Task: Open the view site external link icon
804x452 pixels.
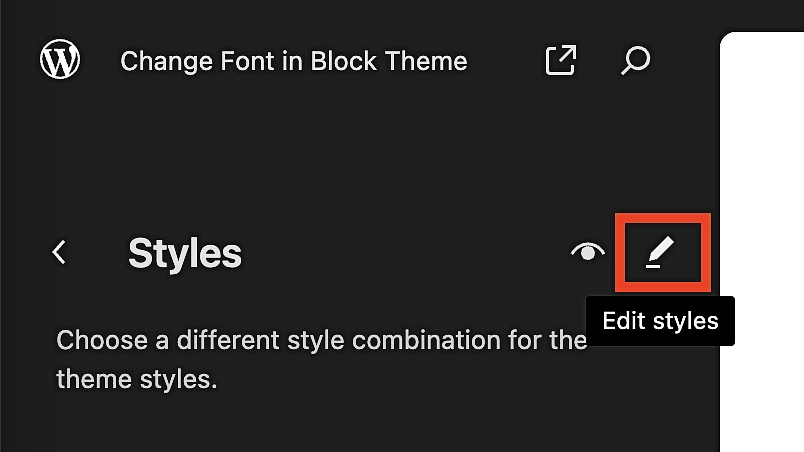Action: [x=560, y=60]
